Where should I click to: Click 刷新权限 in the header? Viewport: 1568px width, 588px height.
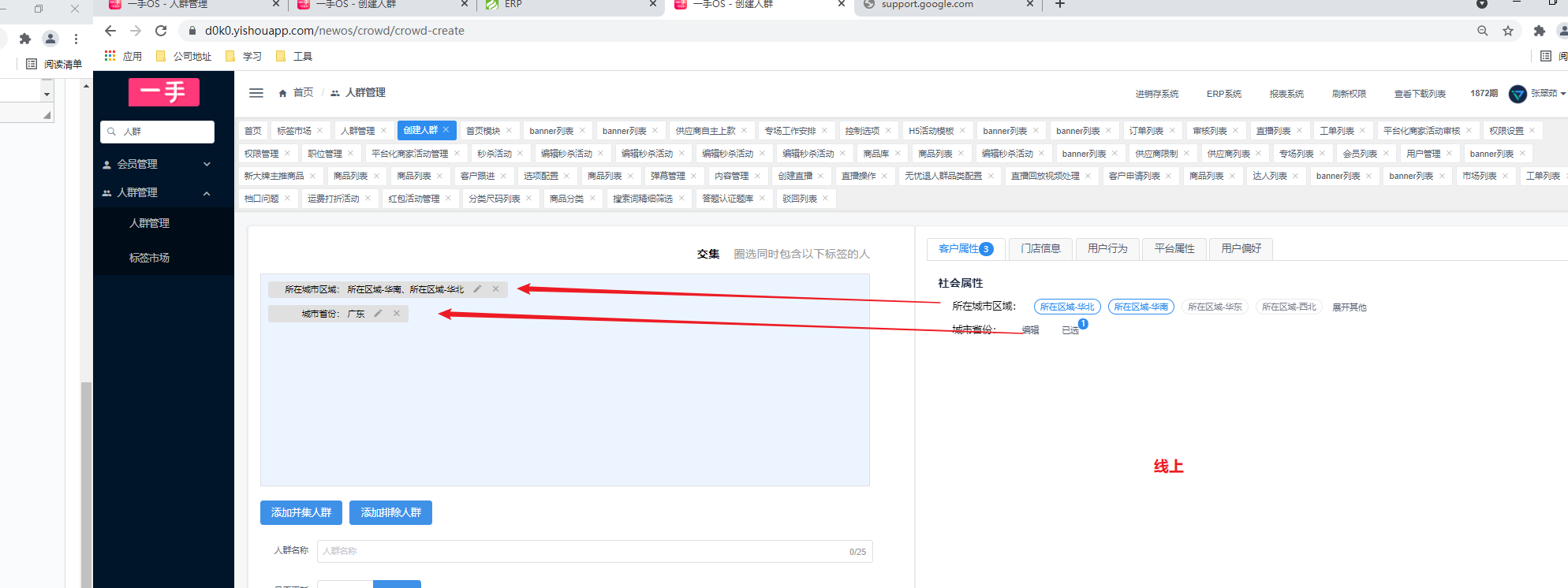click(1349, 94)
